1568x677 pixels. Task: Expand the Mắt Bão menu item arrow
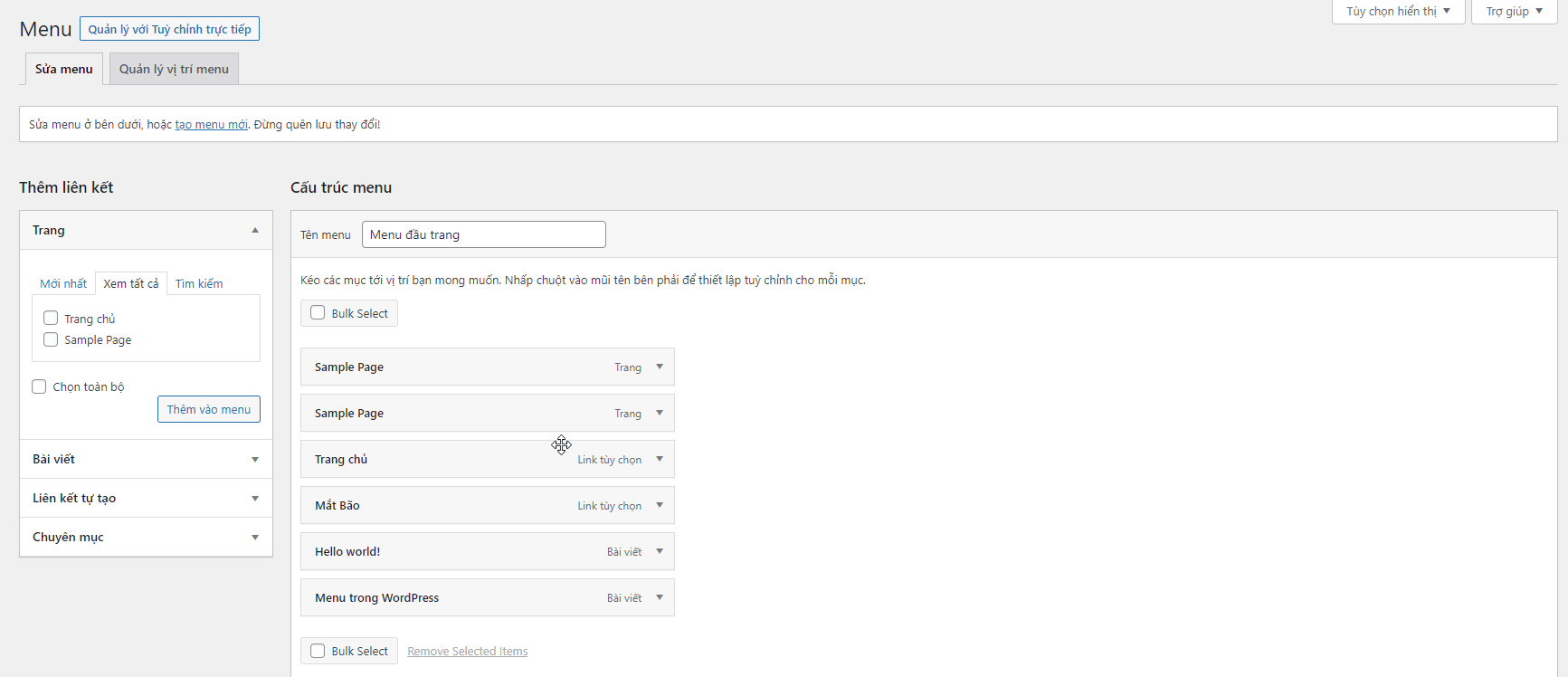(660, 505)
